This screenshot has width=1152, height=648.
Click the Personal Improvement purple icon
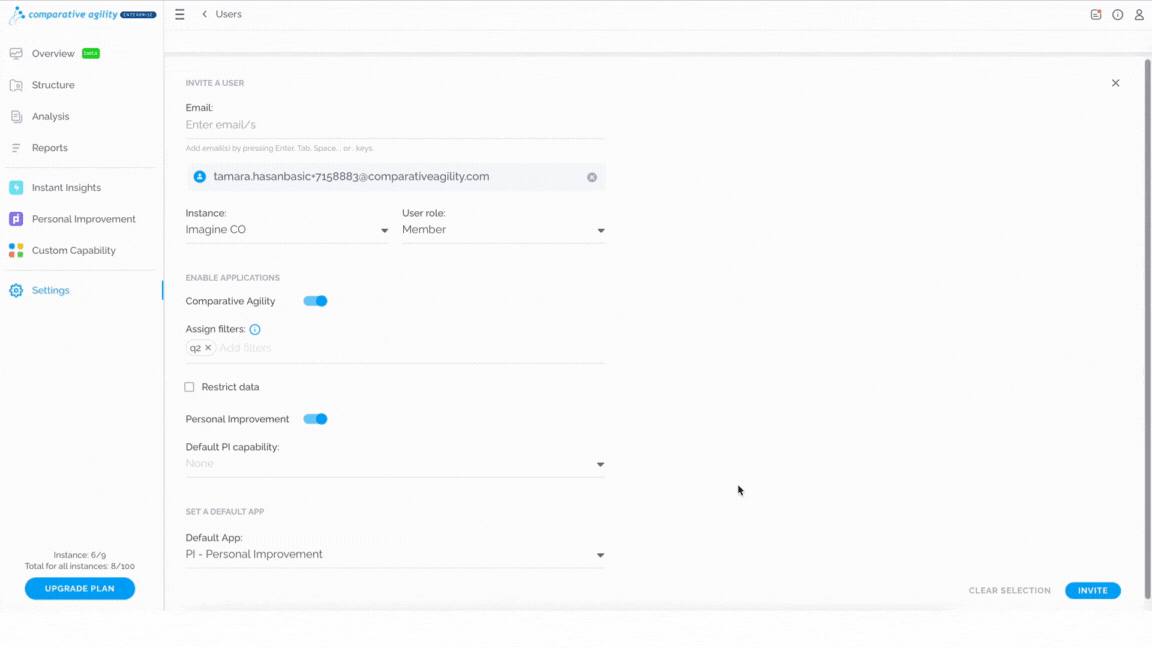16,219
